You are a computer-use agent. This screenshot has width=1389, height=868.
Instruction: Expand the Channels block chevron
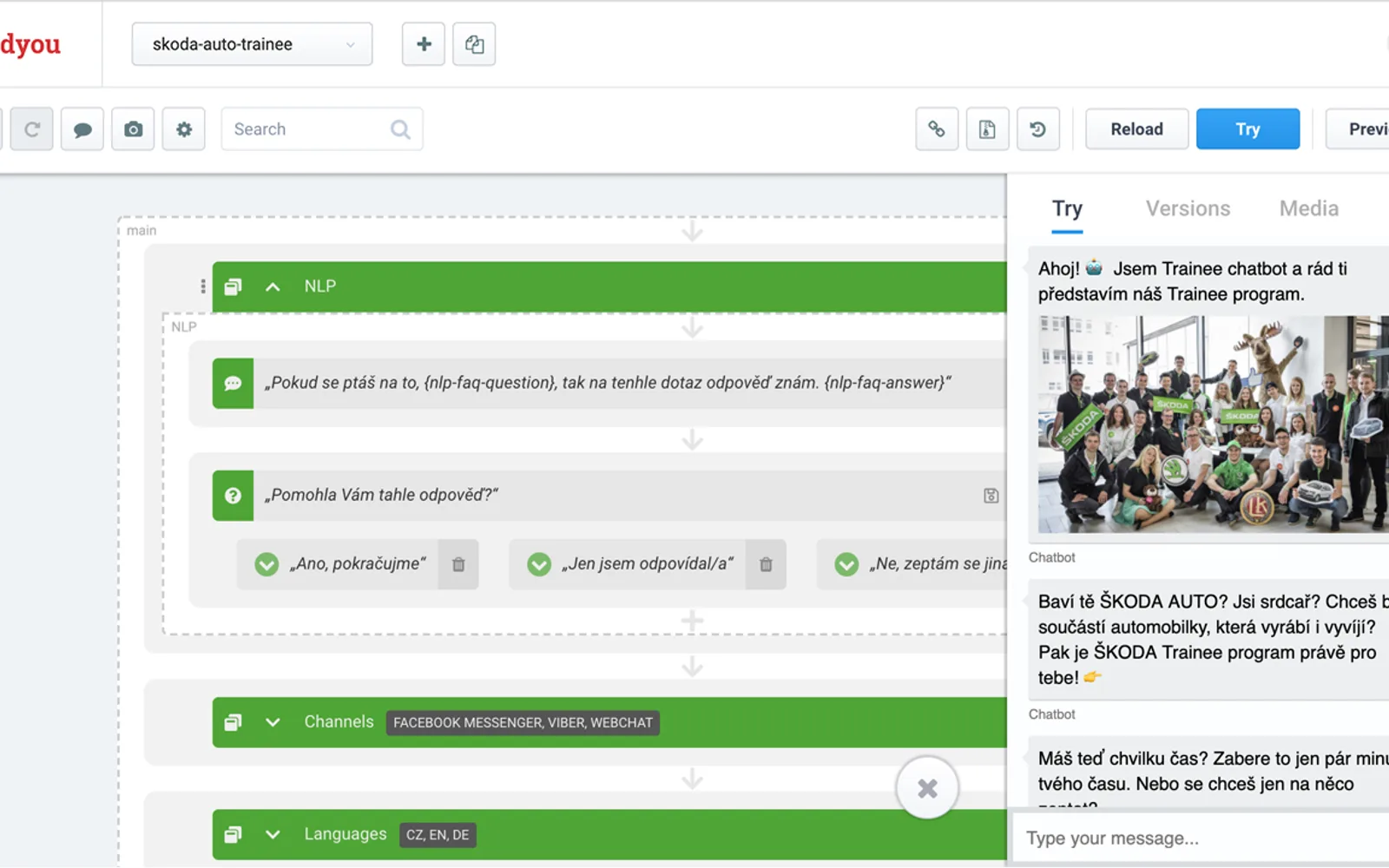273,722
